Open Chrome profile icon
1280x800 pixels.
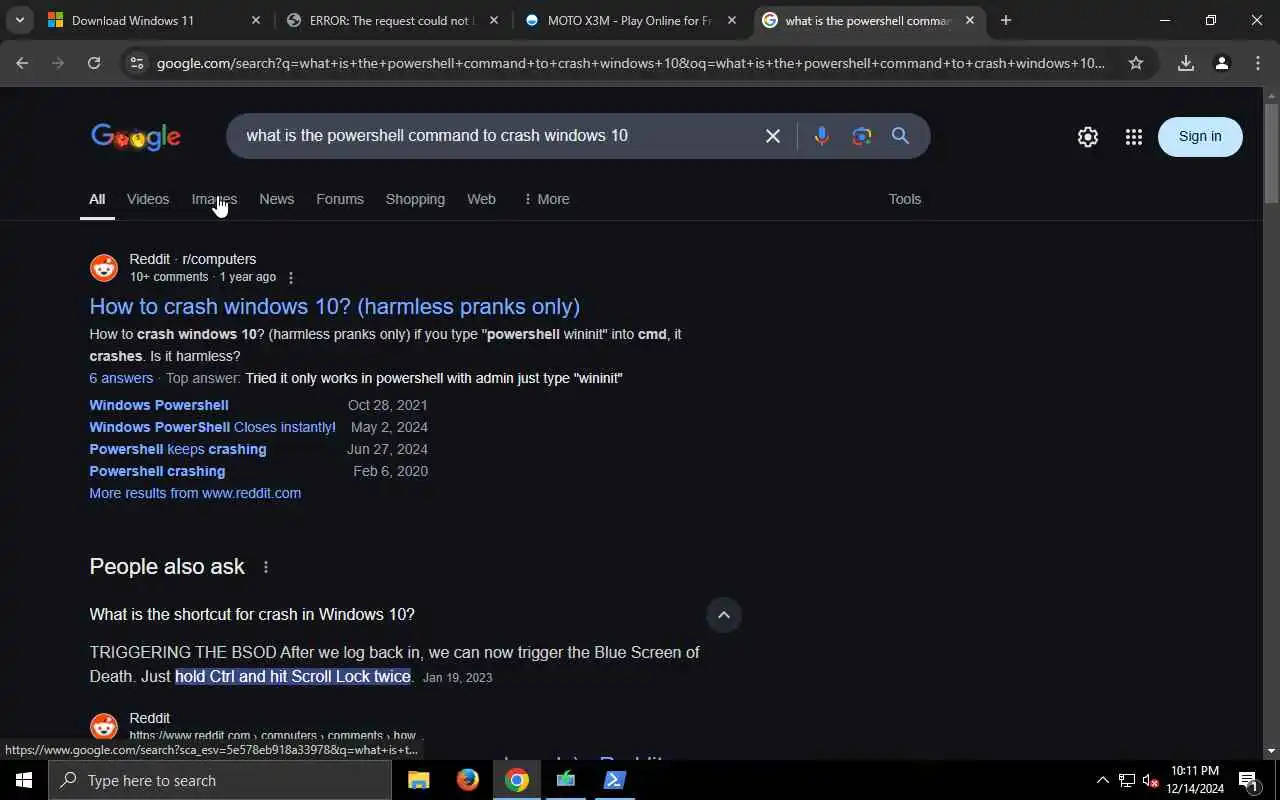pyautogui.click(x=1222, y=63)
